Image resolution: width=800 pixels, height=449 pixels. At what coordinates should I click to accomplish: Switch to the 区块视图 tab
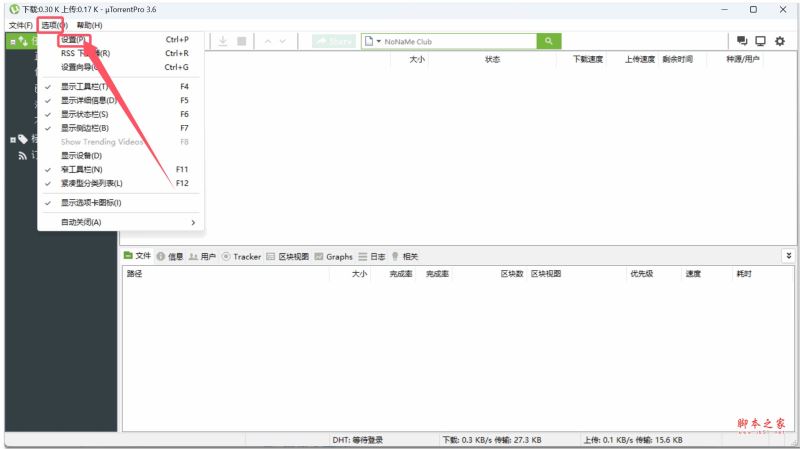click(x=288, y=257)
